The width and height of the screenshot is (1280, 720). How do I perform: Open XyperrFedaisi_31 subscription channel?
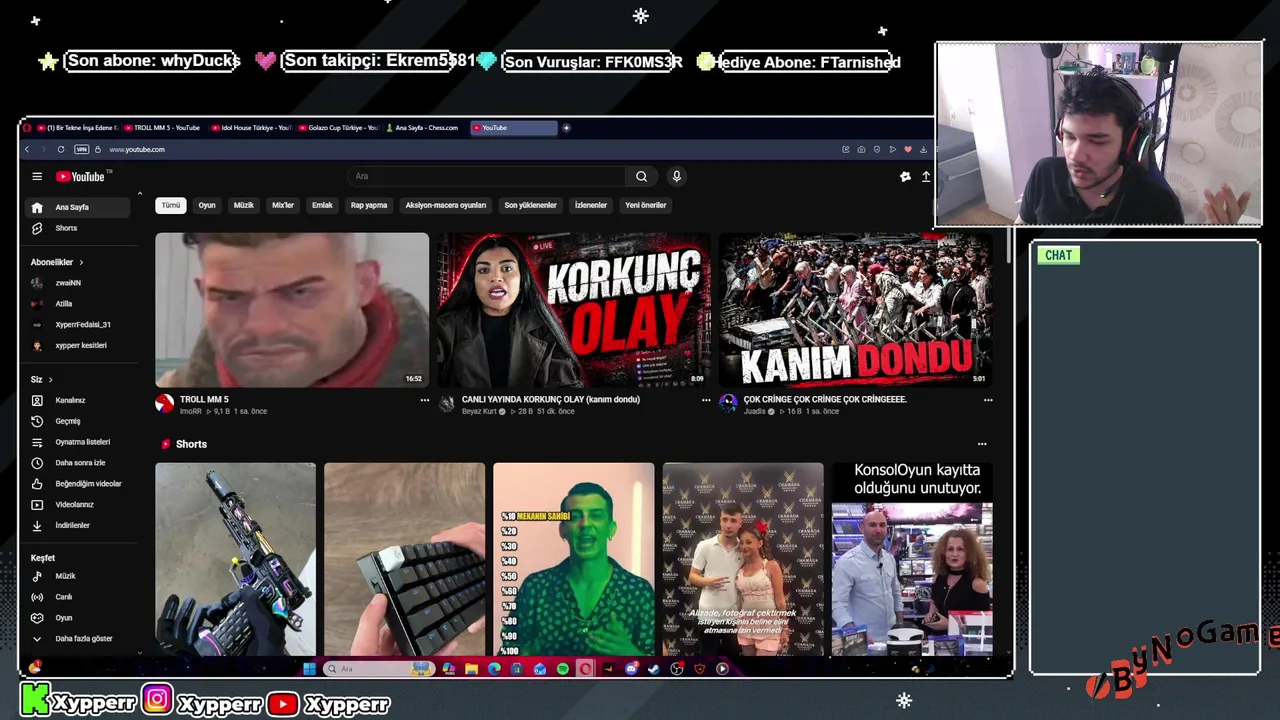pos(77,325)
